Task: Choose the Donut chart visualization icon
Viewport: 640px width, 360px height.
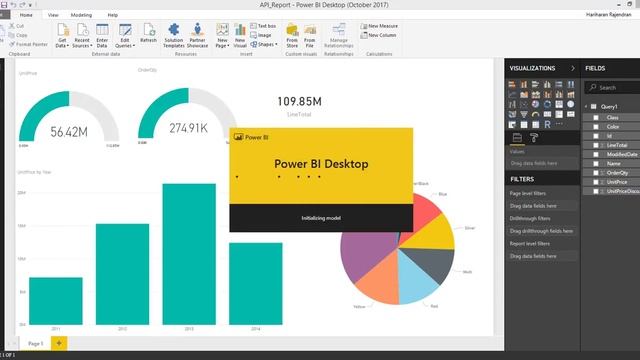Action: point(547,104)
